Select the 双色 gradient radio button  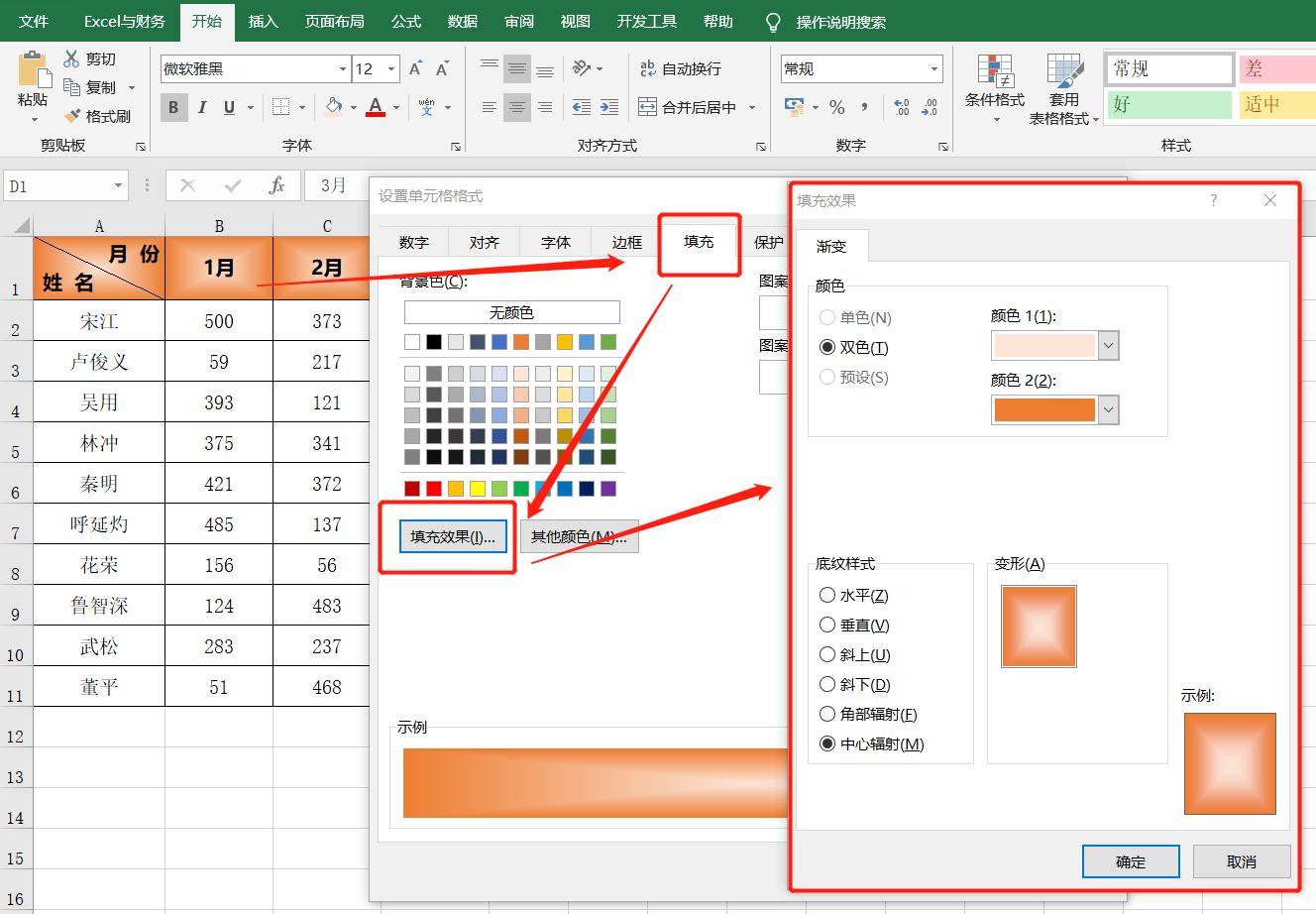[827, 347]
